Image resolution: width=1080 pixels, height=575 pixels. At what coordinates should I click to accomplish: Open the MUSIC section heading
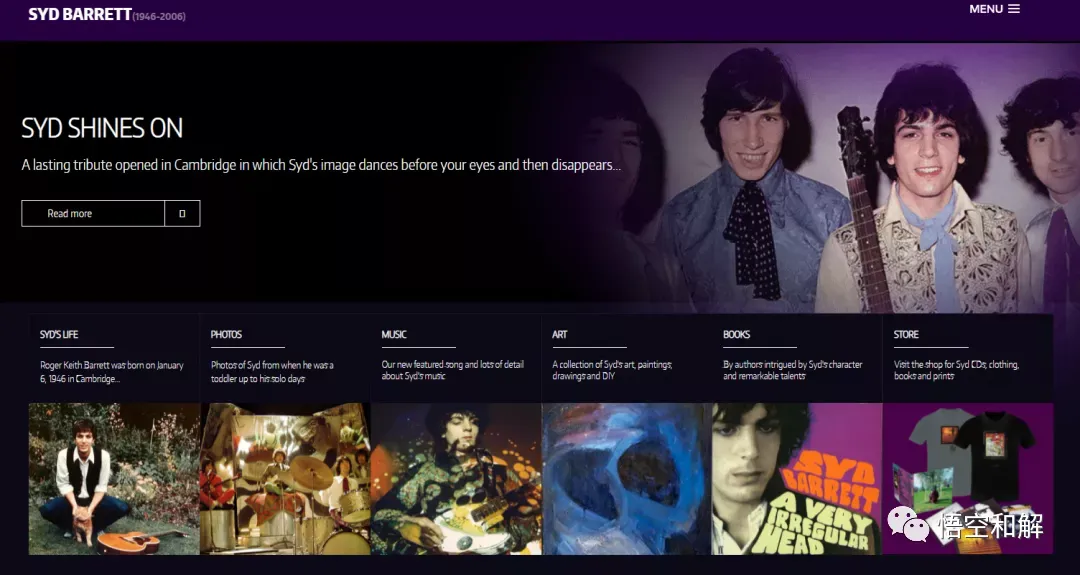(394, 335)
